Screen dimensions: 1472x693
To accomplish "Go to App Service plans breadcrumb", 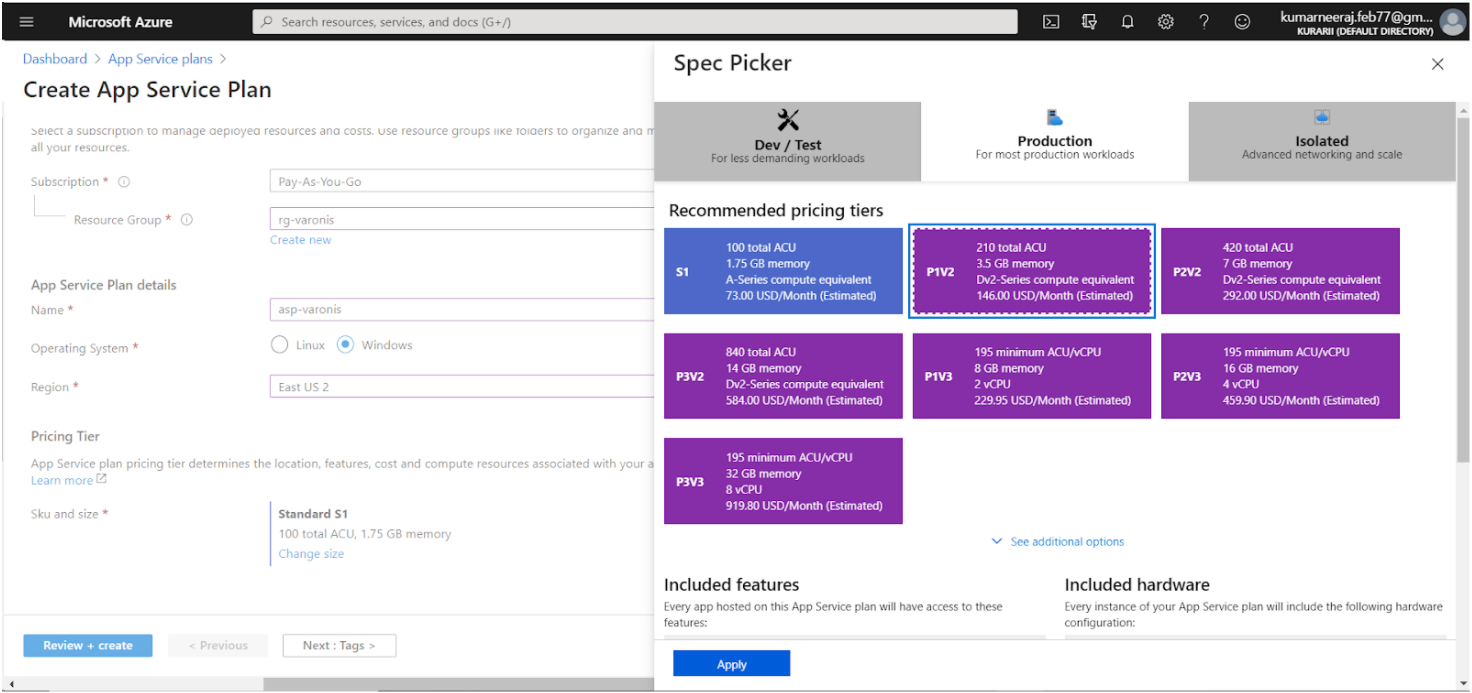I will pyautogui.click(x=160, y=59).
